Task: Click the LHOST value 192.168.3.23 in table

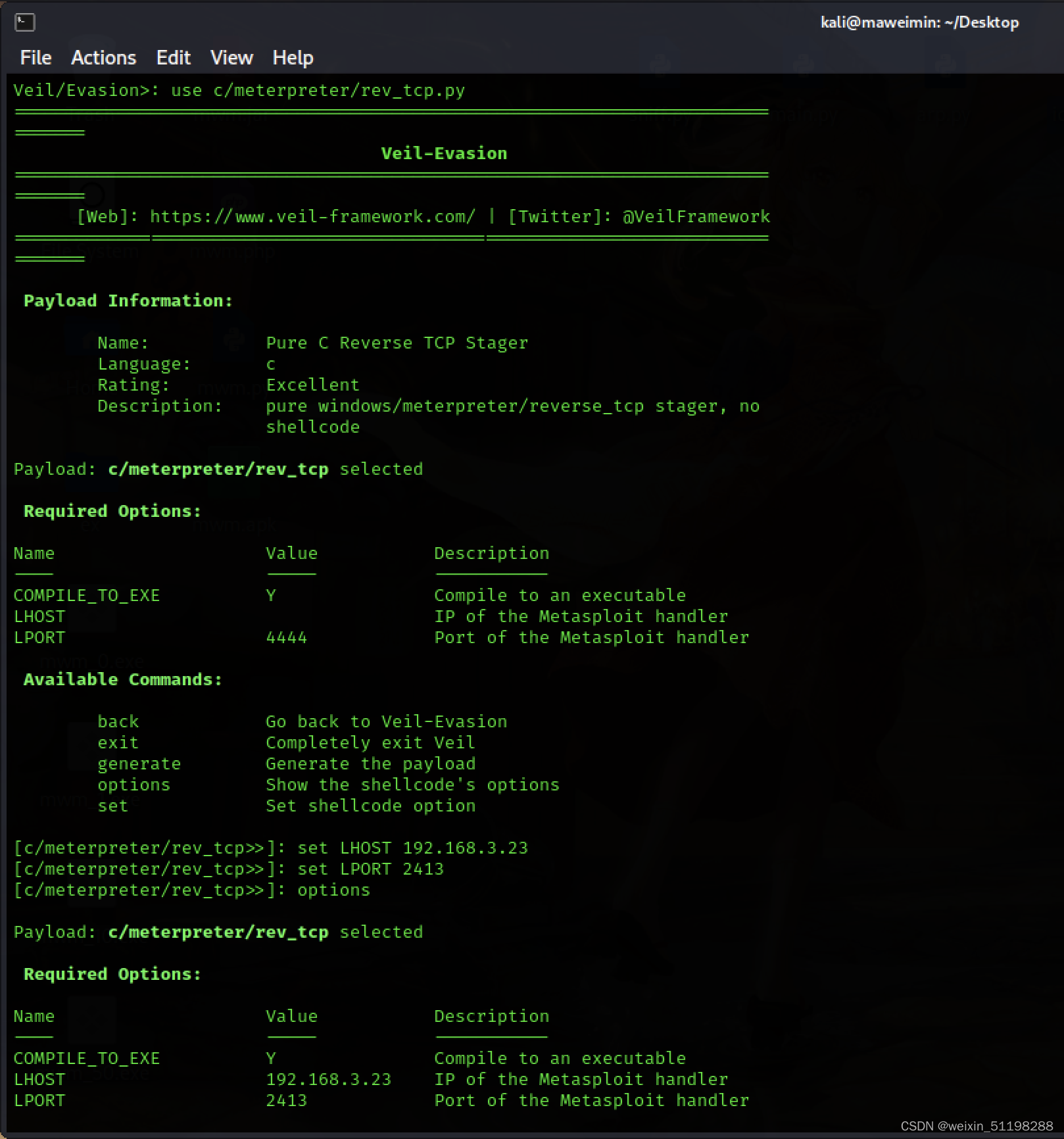Action: [328, 1079]
